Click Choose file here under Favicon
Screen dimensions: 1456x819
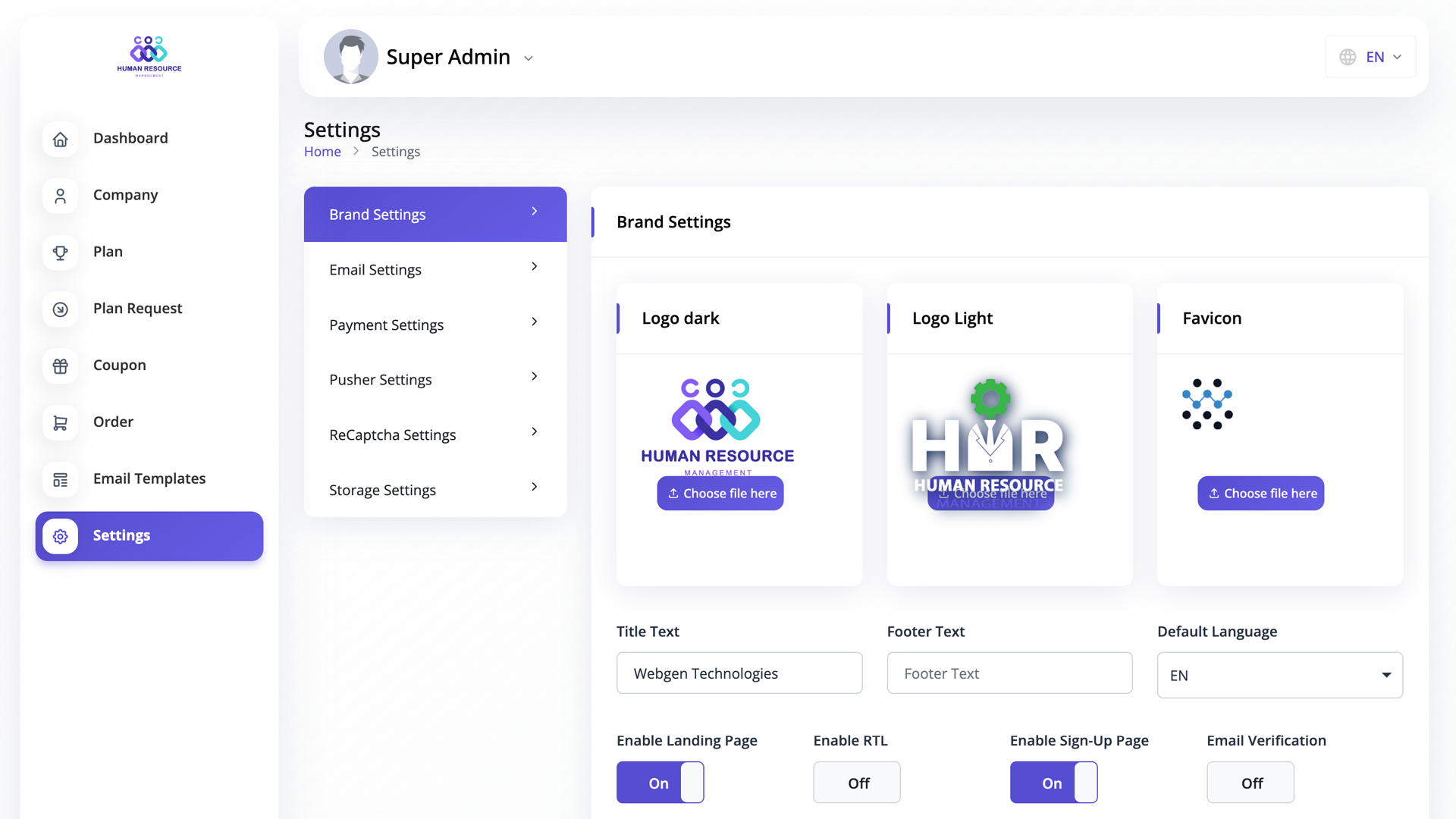pos(1260,493)
